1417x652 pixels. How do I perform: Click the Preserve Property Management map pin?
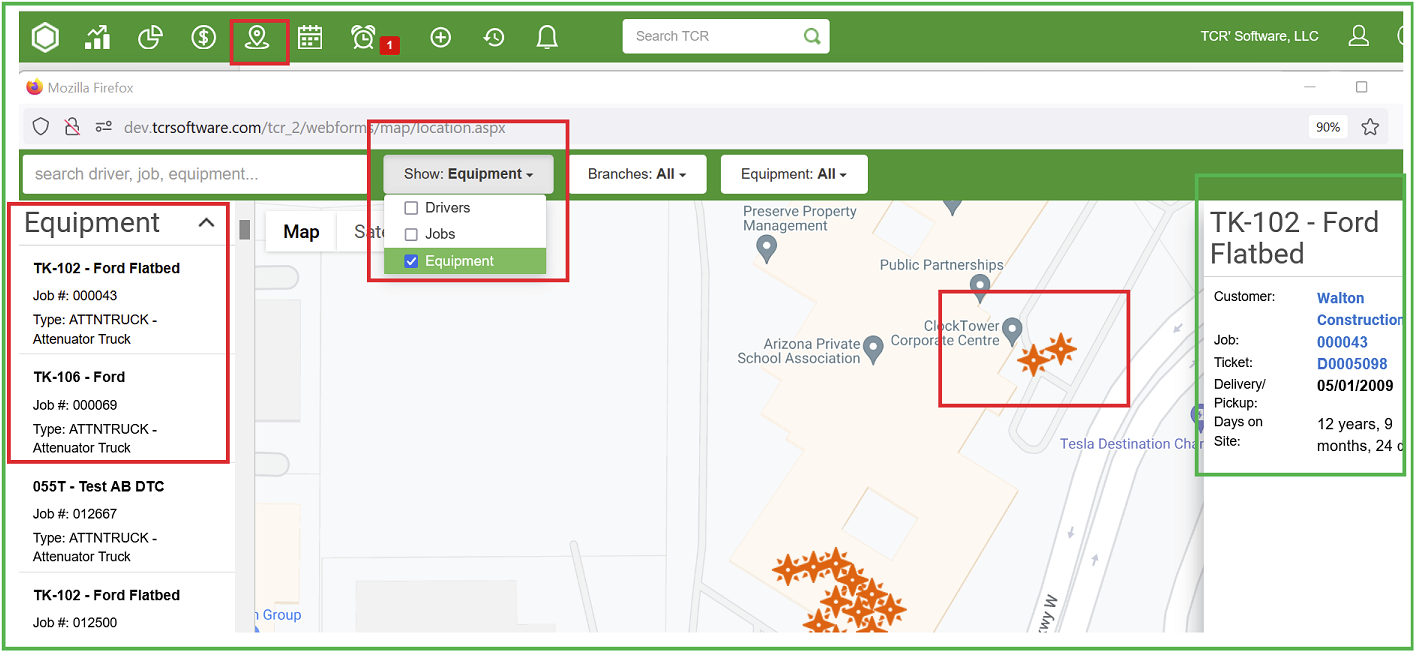pyautogui.click(x=767, y=248)
